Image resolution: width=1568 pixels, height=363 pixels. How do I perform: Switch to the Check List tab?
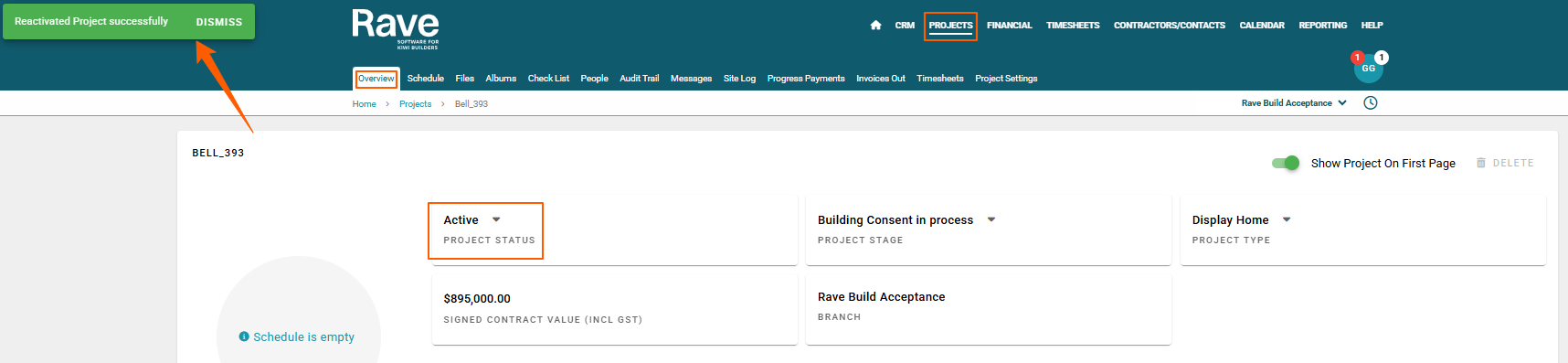pyautogui.click(x=548, y=79)
